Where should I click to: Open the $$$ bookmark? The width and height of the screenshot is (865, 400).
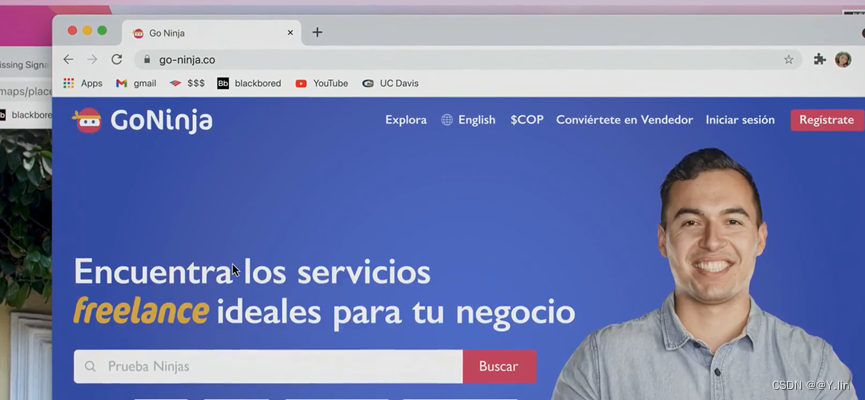(187, 83)
